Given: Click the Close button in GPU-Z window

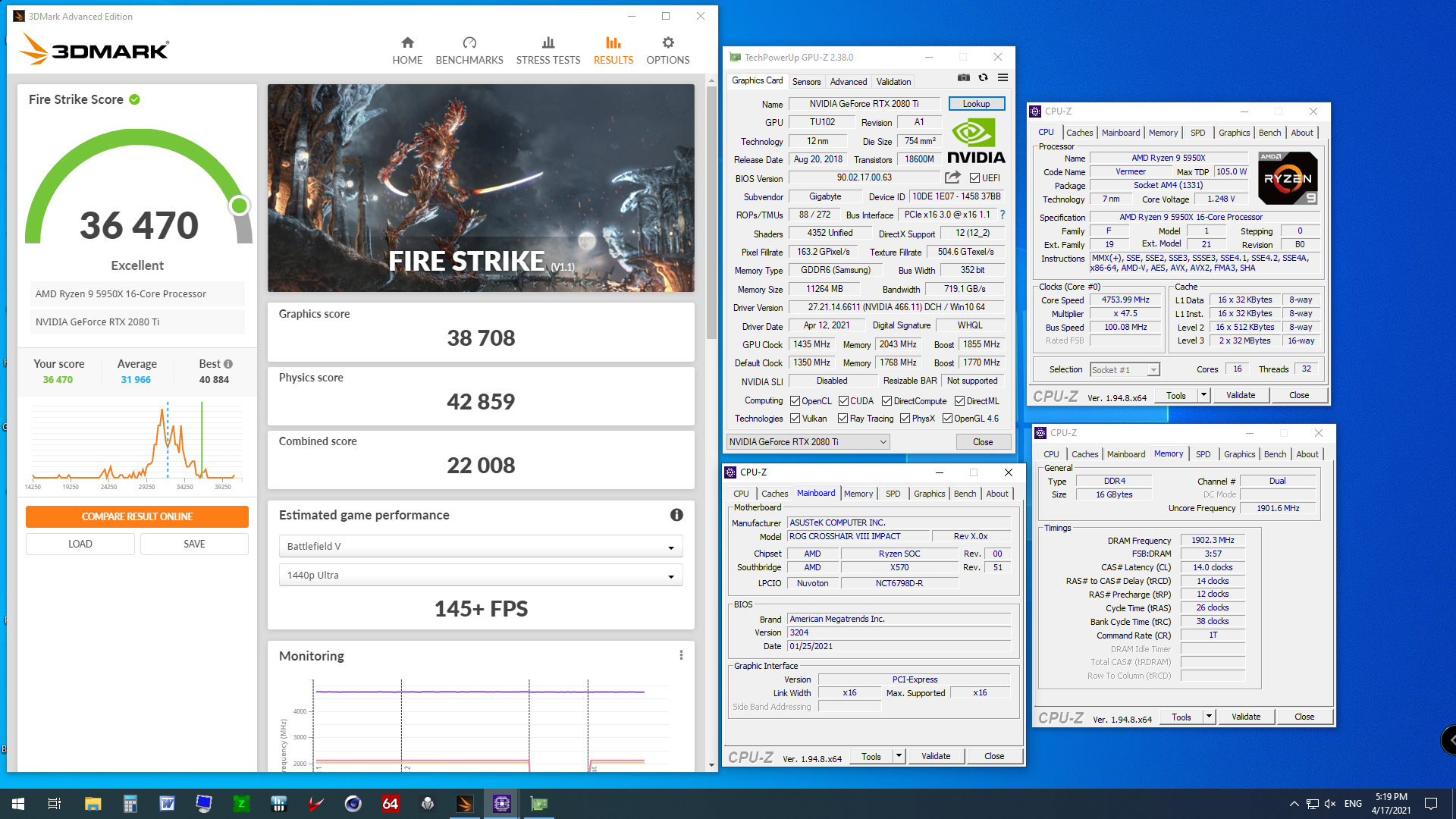Looking at the screenshot, I should (x=983, y=442).
